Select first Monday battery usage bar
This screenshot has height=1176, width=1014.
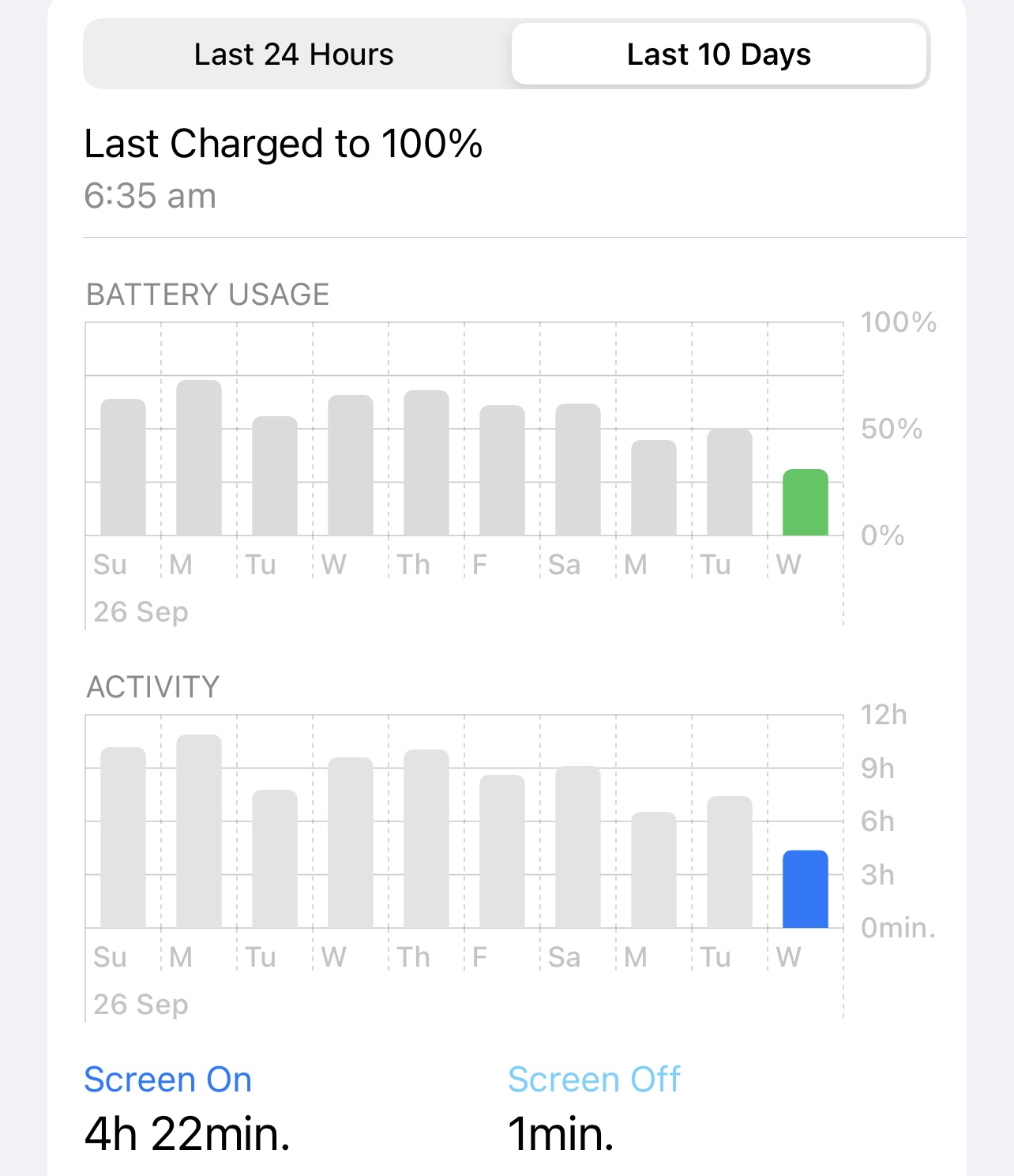point(199,457)
